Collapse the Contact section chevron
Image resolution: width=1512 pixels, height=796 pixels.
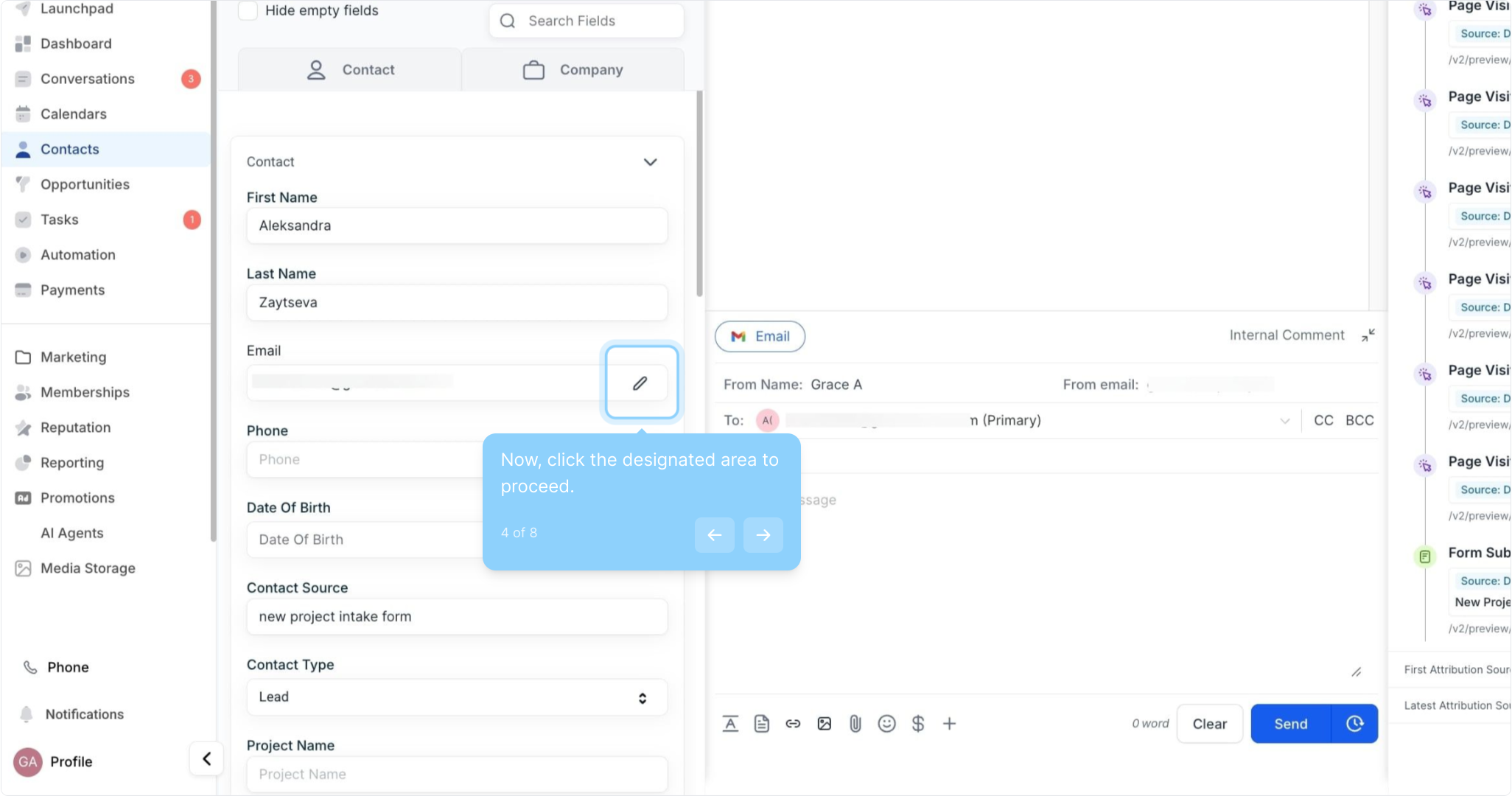pos(650,162)
